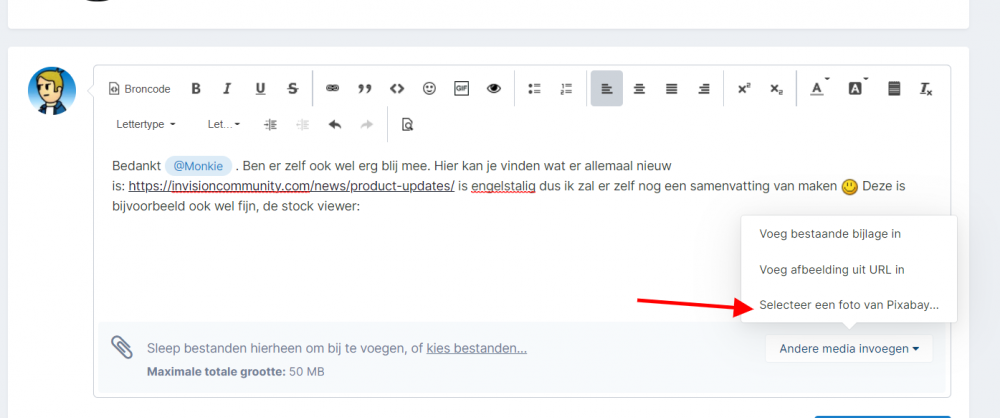Click the kies bestanden link
This screenshot has height=418, width=1000.
(476, 348)
